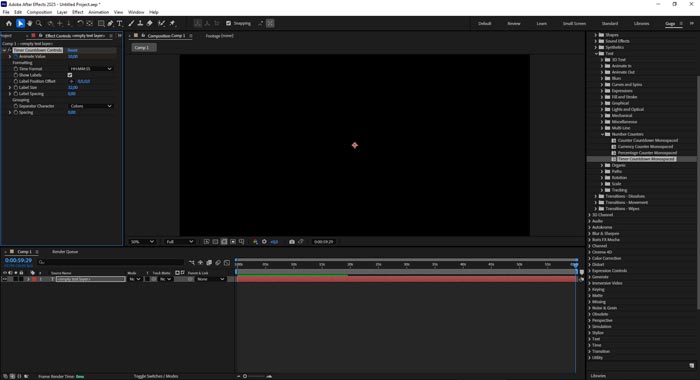
Task: Click the Counter Countdown Monospaced preset icon
Action: 614,140
